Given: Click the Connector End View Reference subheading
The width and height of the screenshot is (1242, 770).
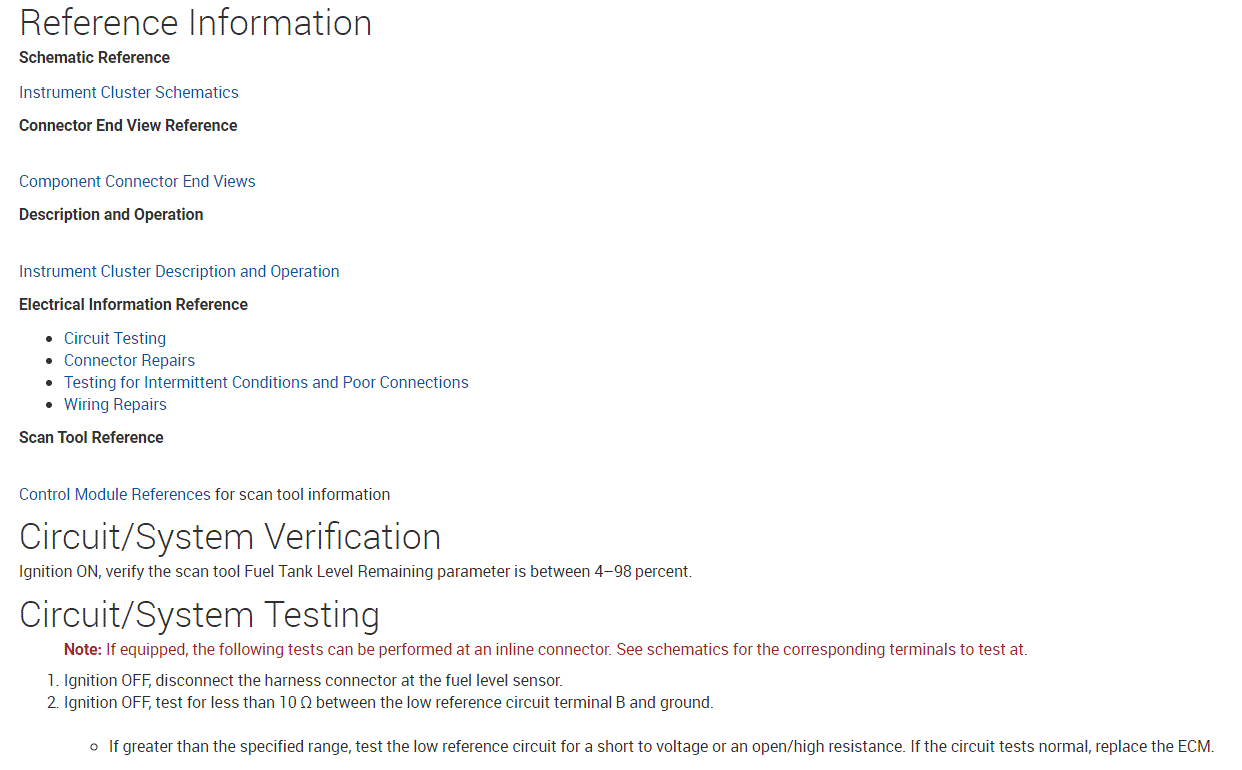Looking at the screenshot, I should coord(128,125).
